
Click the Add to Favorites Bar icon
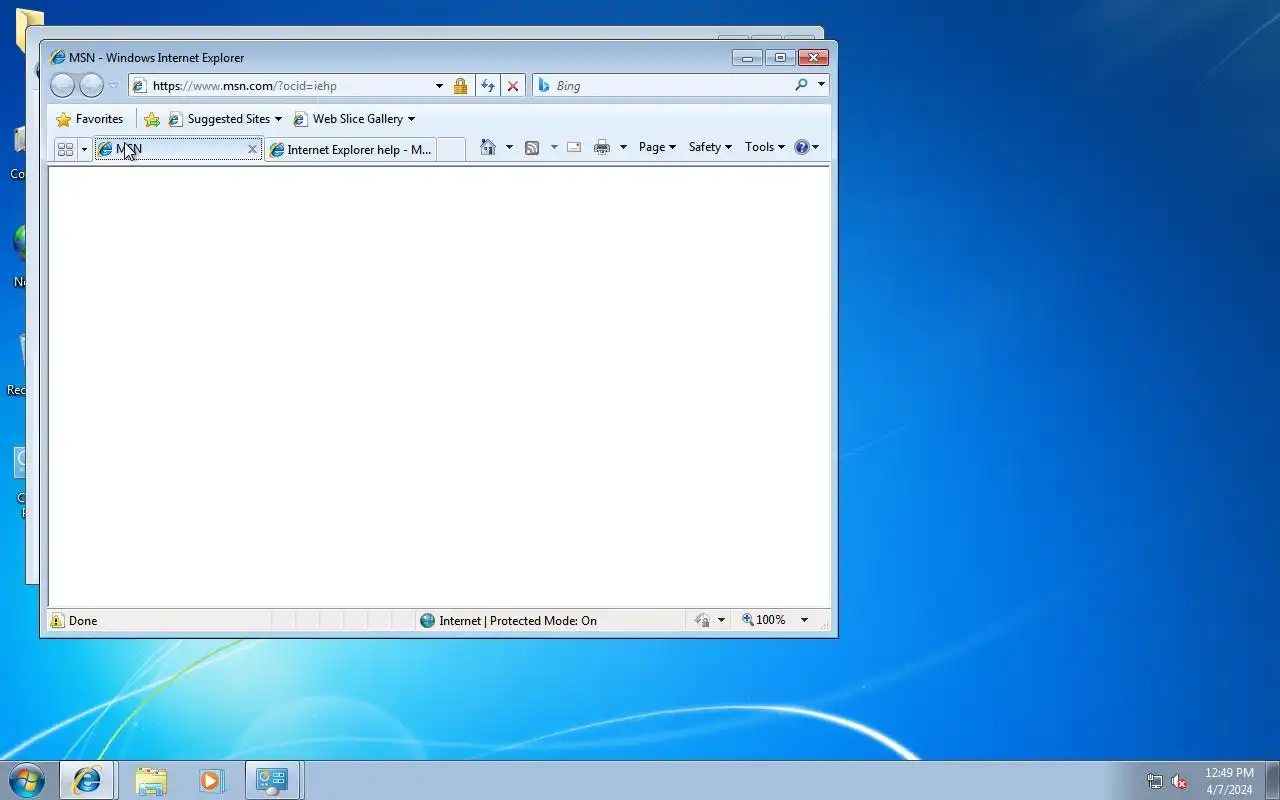tap(152, 119)
